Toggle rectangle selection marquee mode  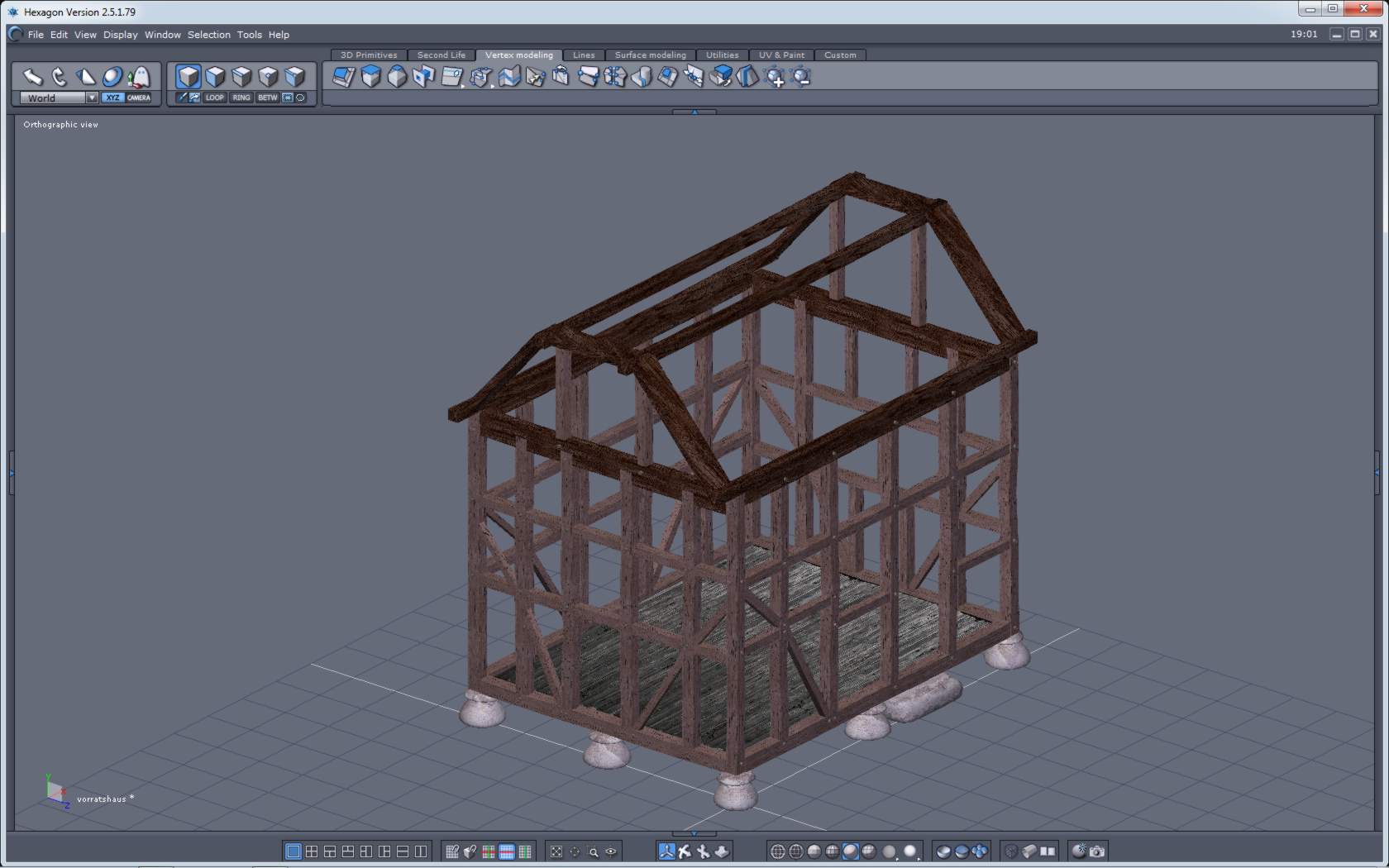[x=288, y=98]
